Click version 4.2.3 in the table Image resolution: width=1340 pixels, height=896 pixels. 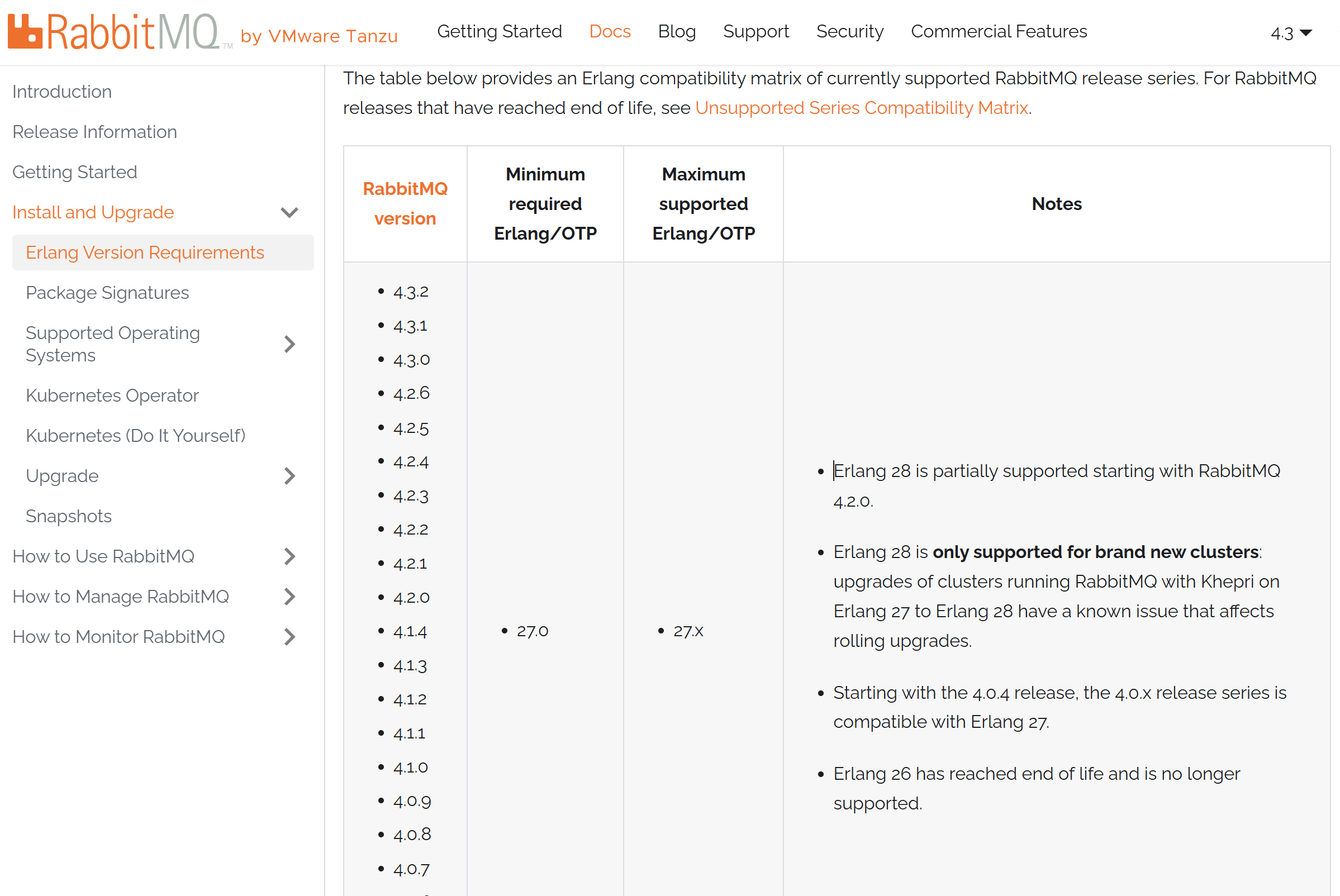click(x=411, y=495)
